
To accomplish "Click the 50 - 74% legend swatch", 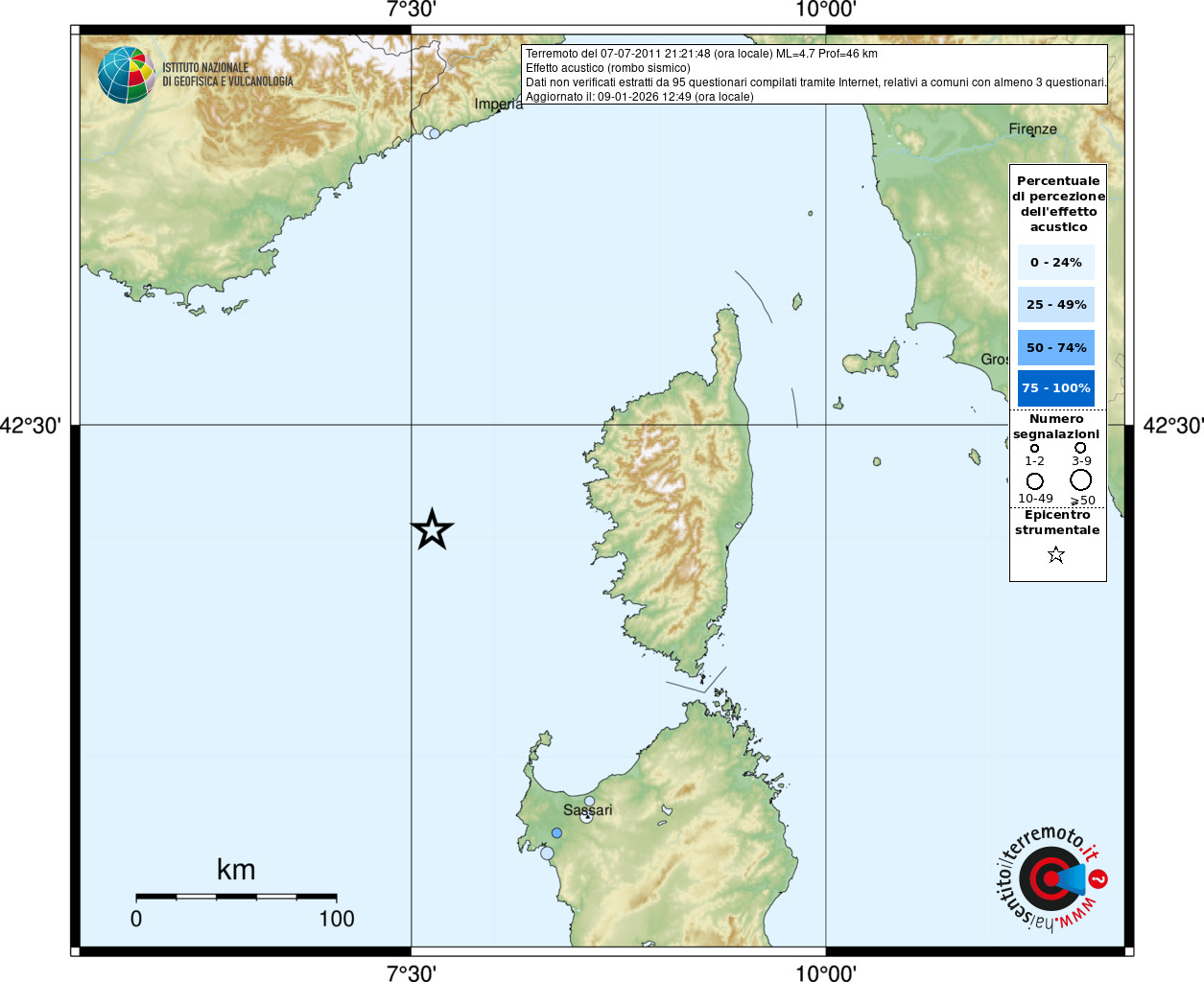I will [1055, 347].
